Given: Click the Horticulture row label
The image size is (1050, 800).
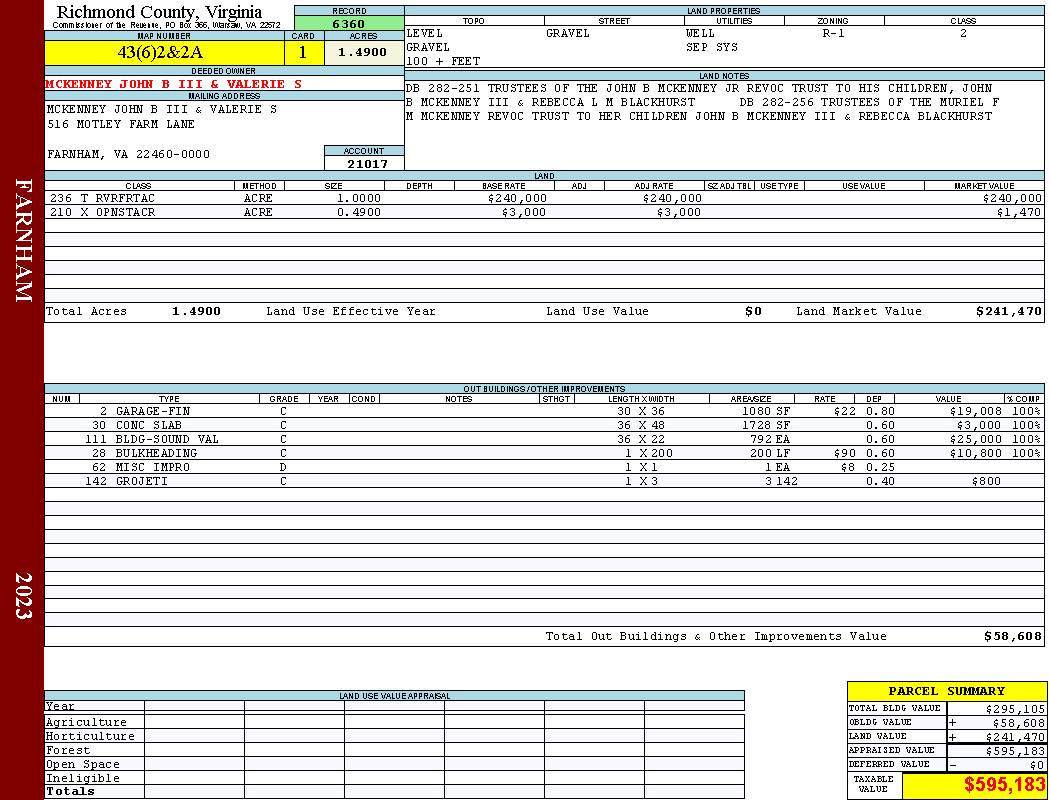Looking at the screenshot, I should click(x=90, y=736).
